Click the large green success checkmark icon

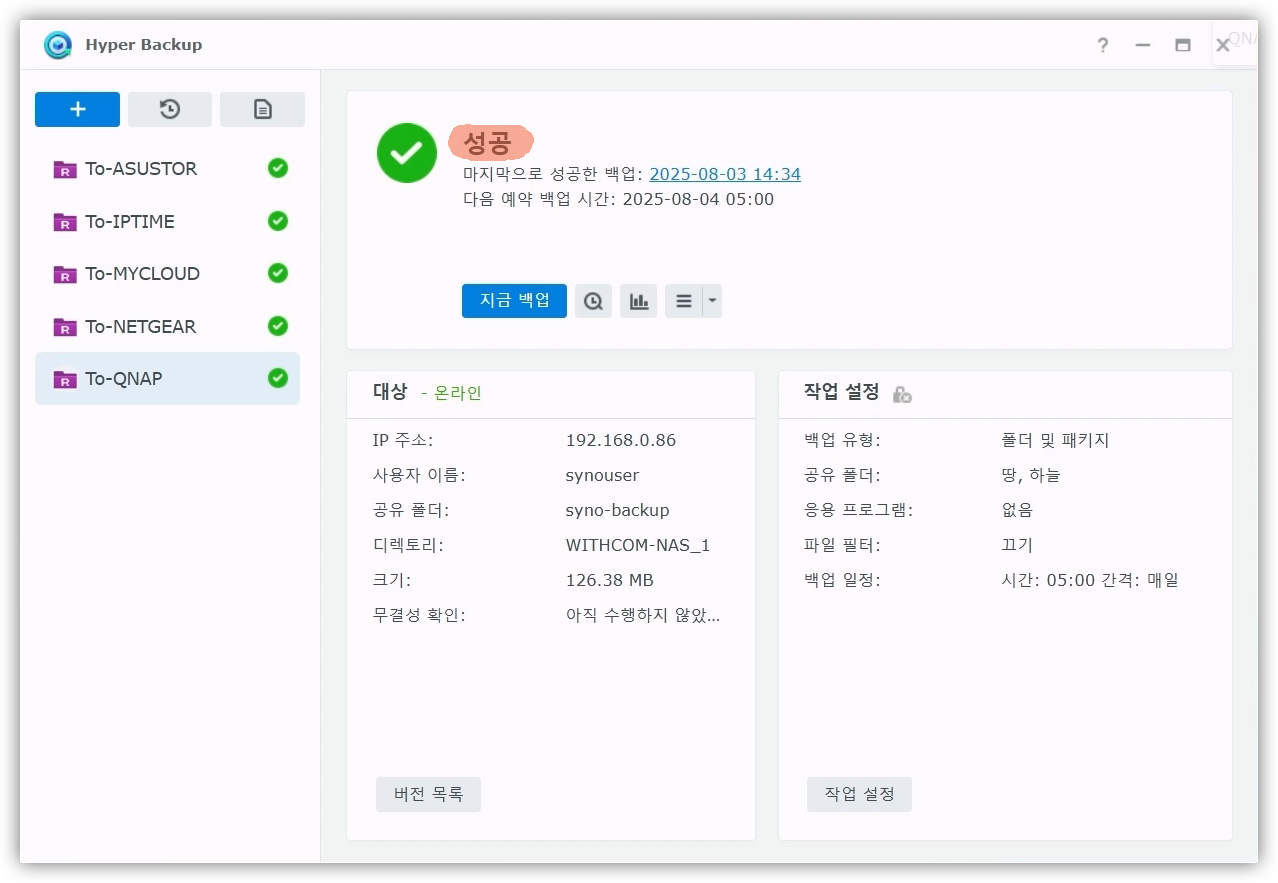coord(406,153)
